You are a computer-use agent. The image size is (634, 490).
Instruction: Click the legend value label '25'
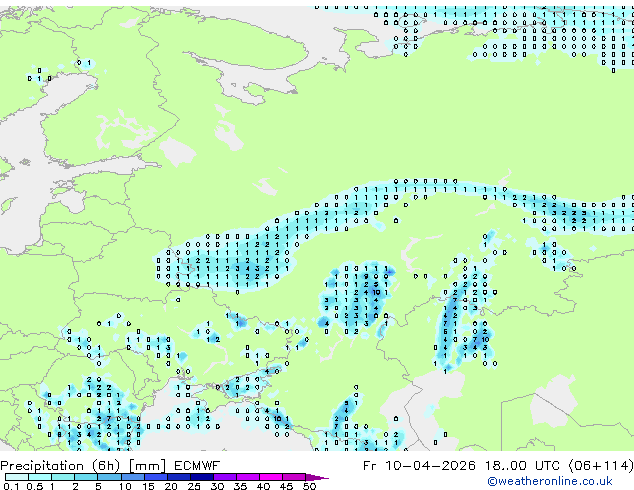point(194,486)
